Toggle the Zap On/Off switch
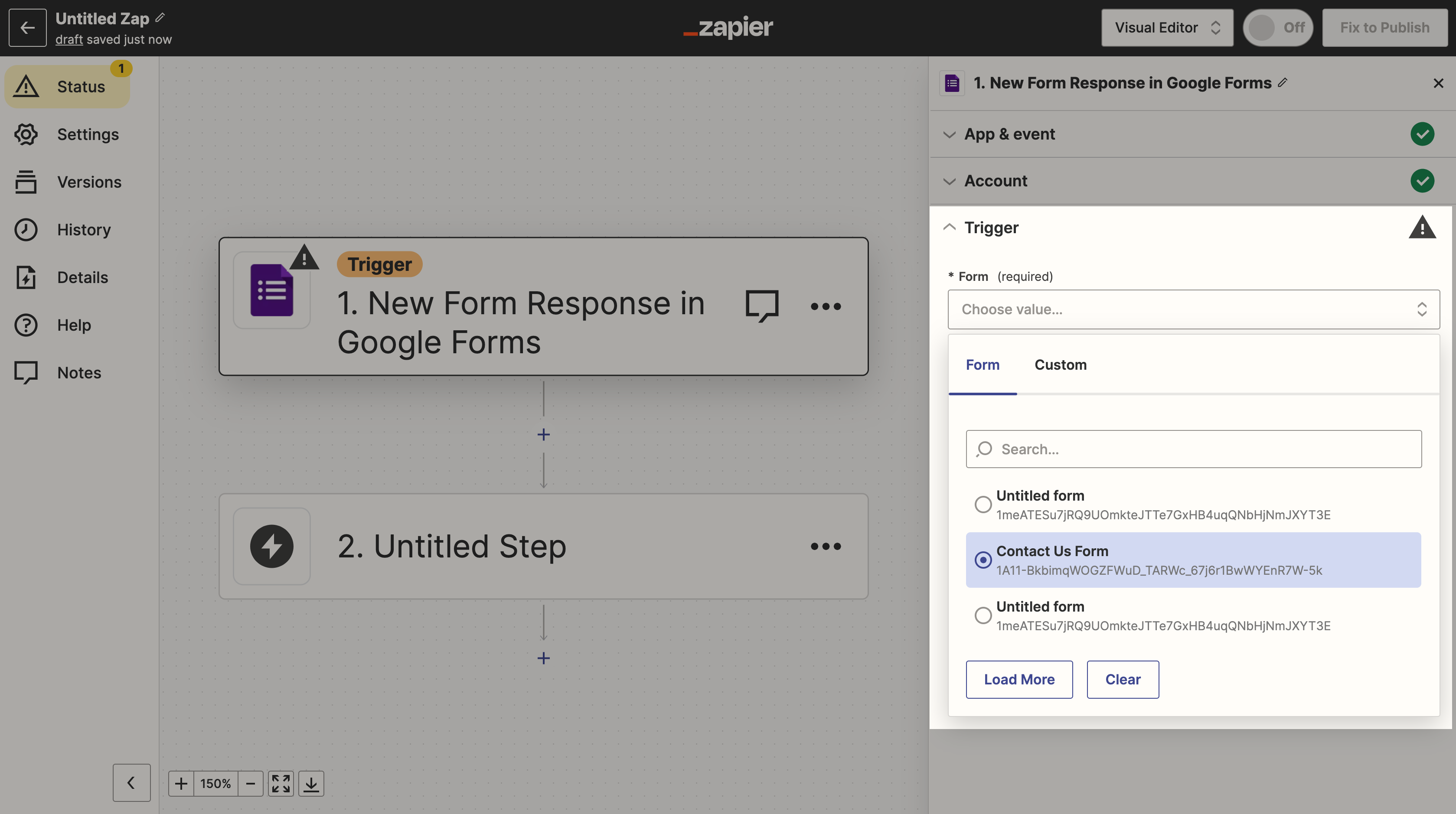The image size is (1456, 814). coord(1277,27)
